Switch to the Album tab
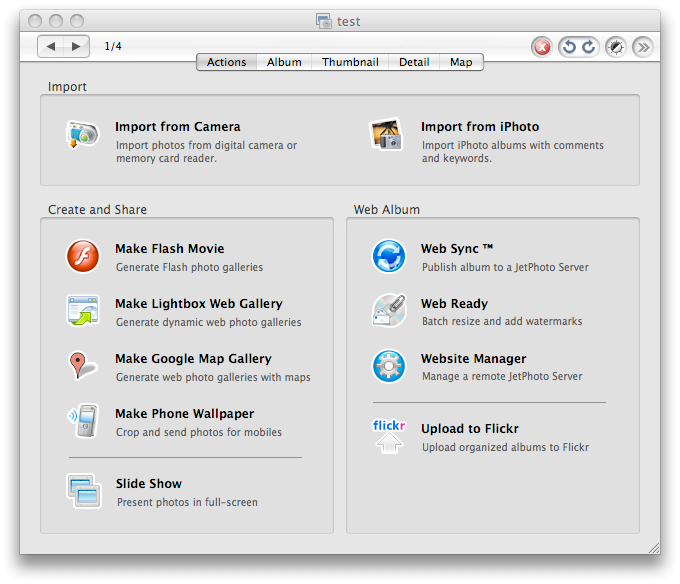 click(284, 62)
